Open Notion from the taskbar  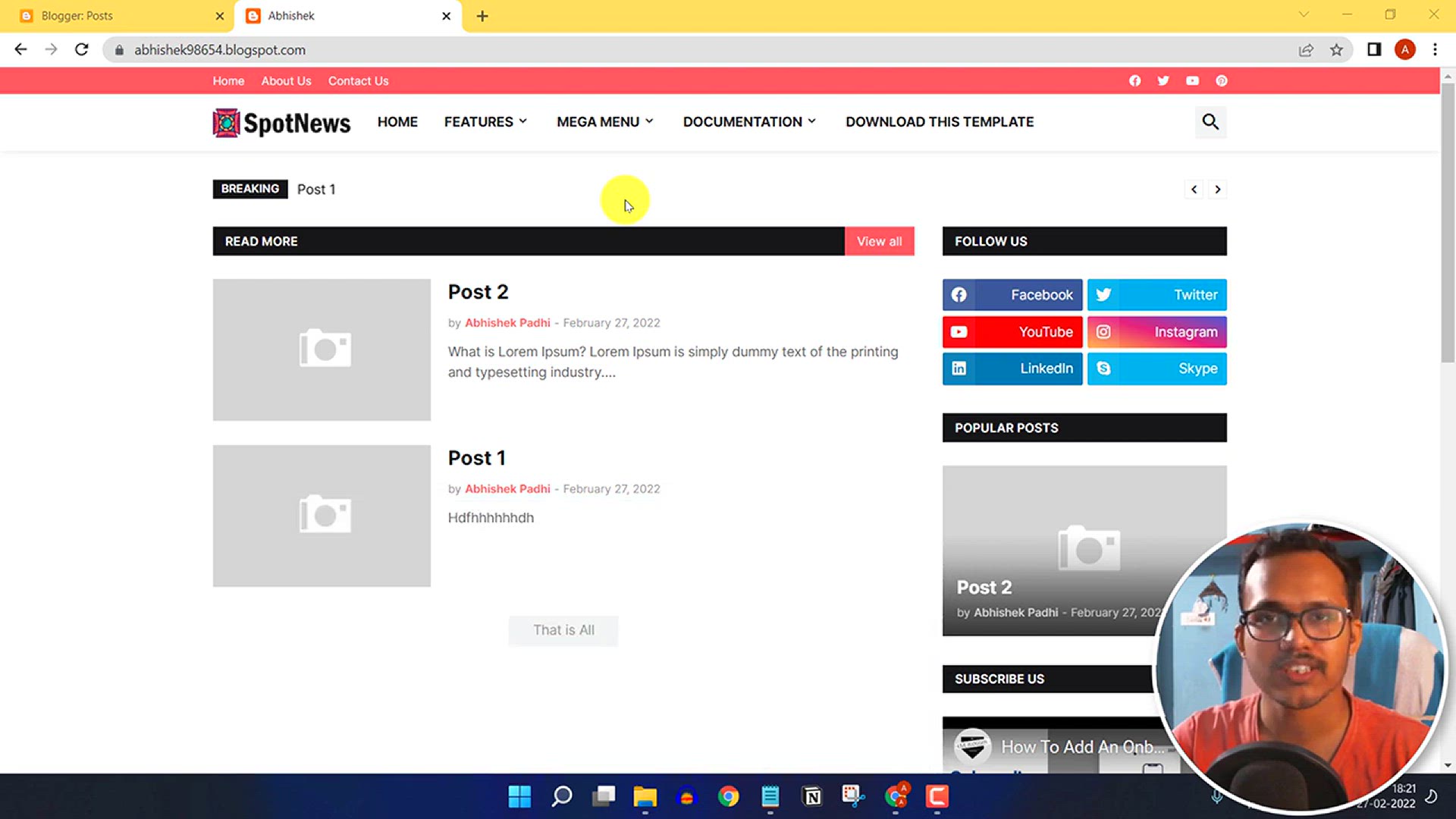[812, 796]
